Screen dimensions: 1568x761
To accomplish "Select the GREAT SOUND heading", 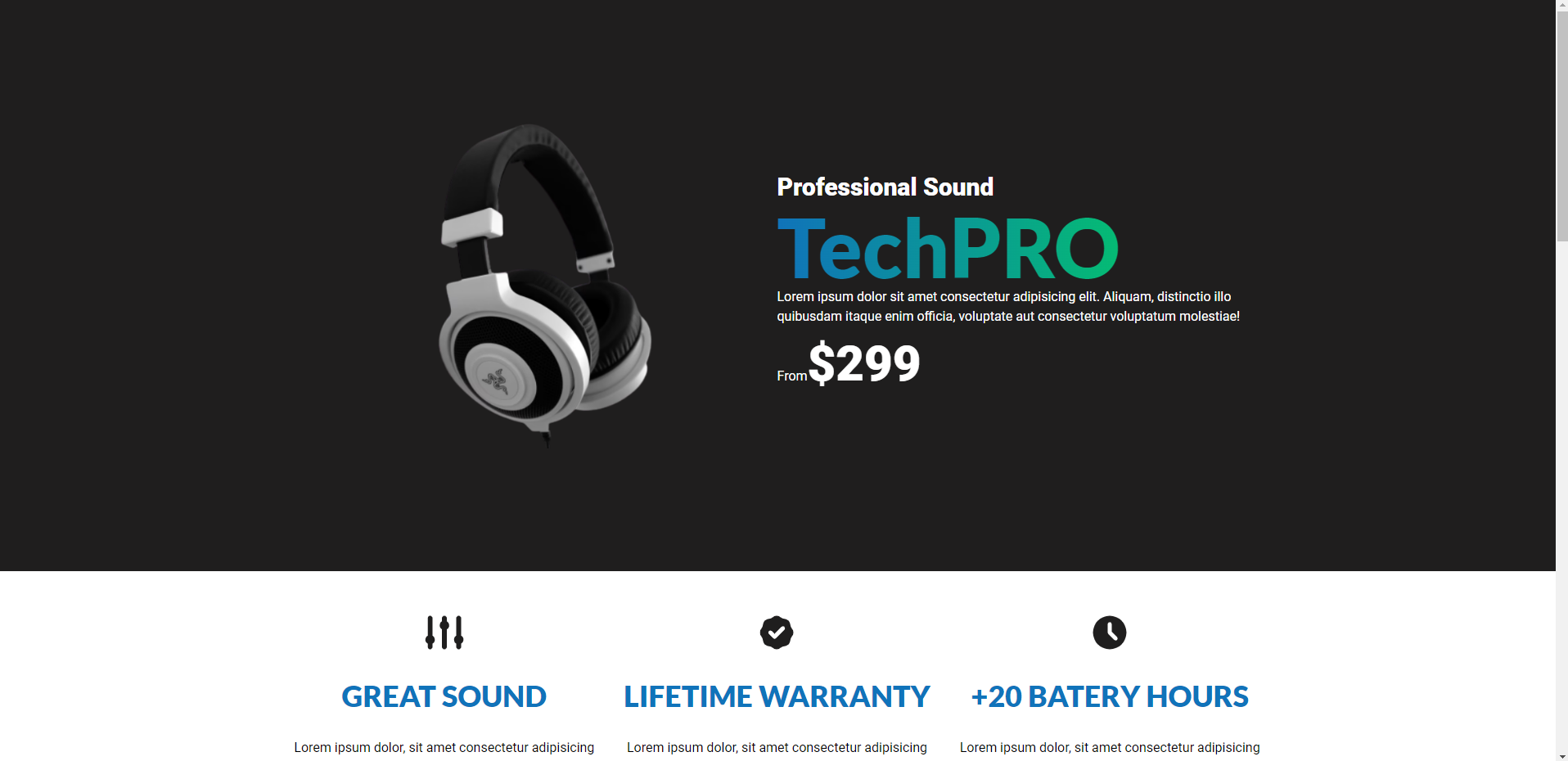I will pos(444,696).
